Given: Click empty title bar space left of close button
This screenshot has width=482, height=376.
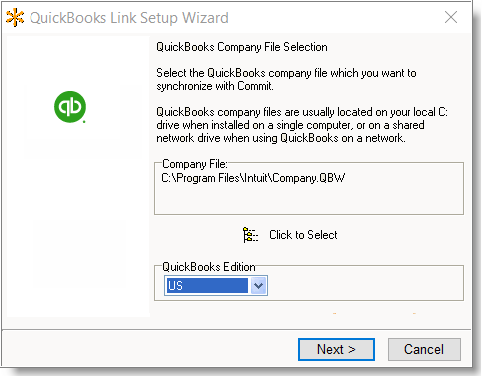Looking at the screenshot, I should pos(333,17).
